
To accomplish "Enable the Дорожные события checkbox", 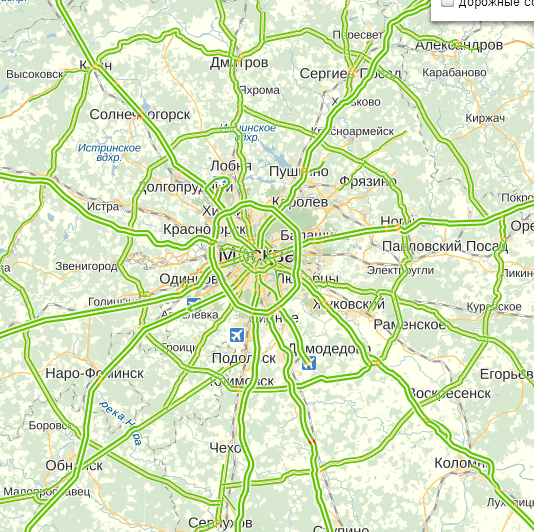I will (x=447, y=3).
